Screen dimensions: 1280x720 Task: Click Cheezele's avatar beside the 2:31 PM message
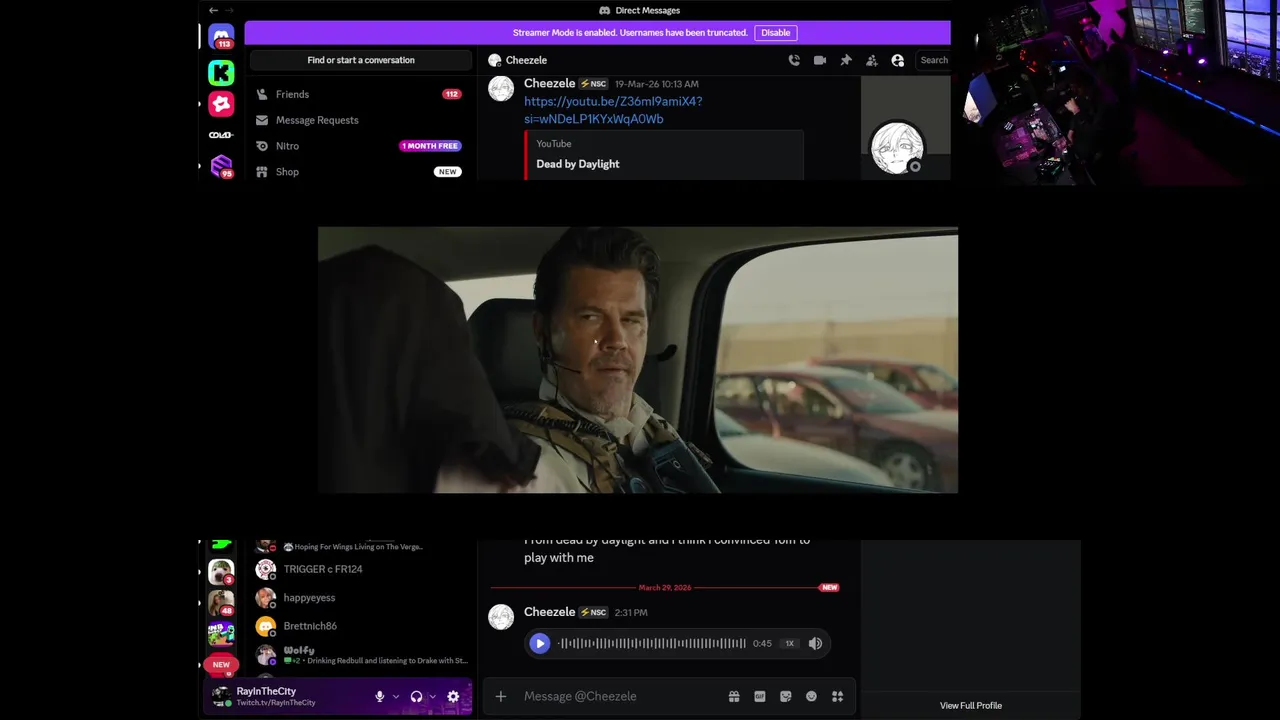tap(501, 617)
